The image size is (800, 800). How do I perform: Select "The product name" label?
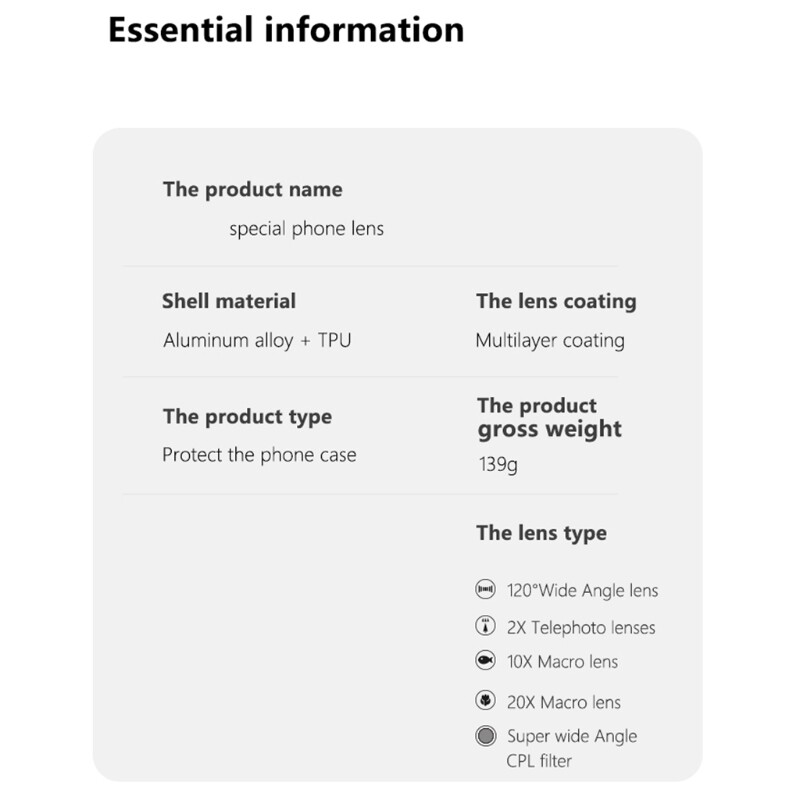[x=252, y=189]
